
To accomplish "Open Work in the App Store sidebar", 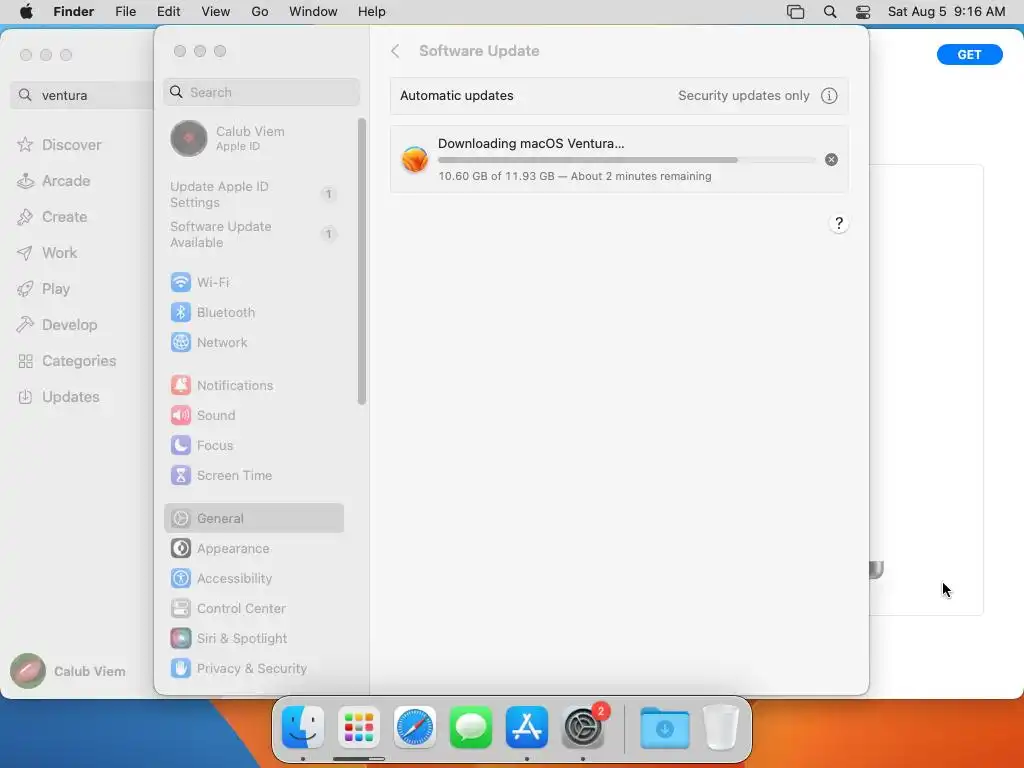I will [48, 253].
